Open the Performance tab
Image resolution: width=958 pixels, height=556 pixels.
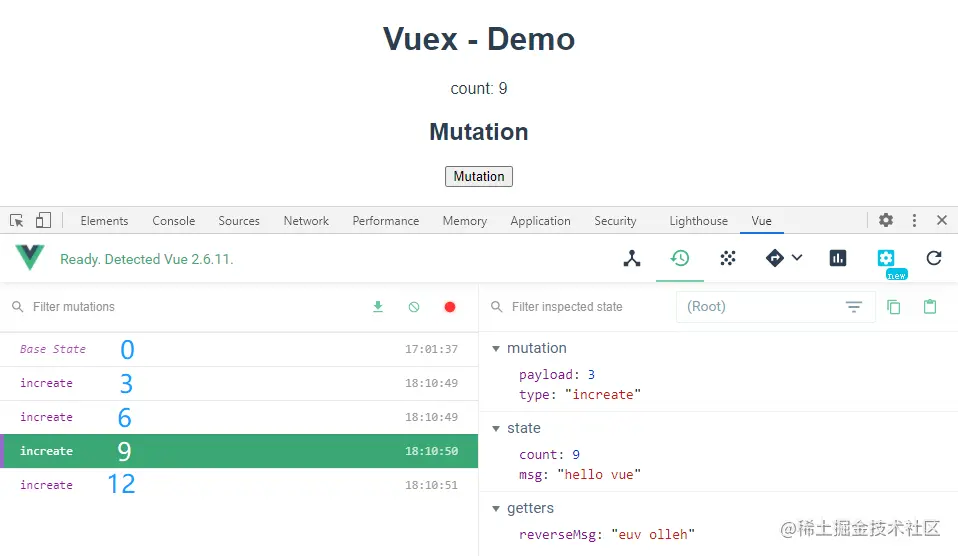[386, 221]
